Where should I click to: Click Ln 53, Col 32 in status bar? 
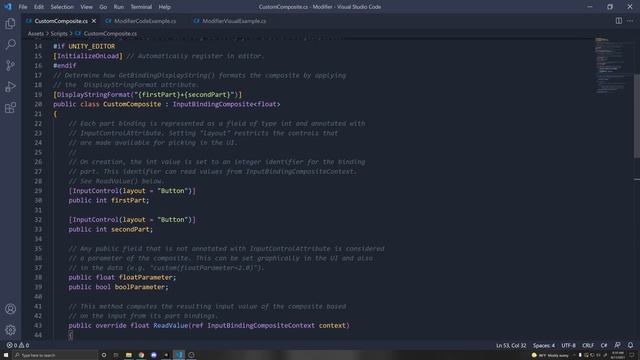pyautogui.click(x=511, y=345)
